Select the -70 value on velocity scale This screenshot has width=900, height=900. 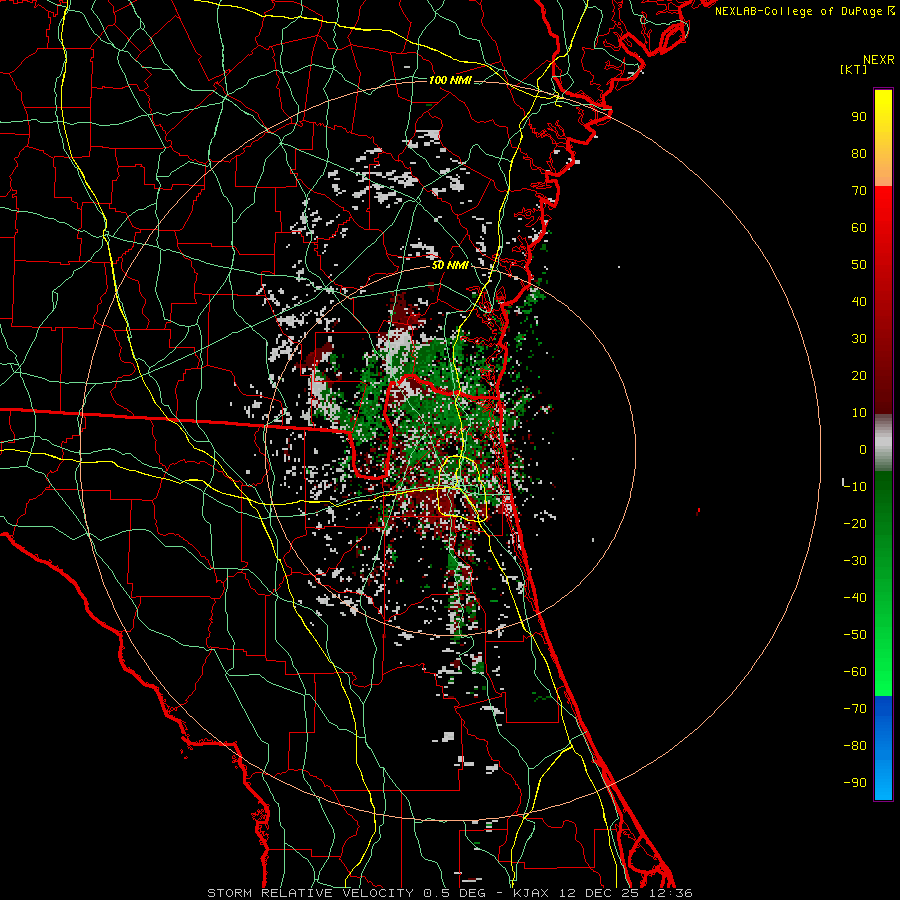(855, 708)
